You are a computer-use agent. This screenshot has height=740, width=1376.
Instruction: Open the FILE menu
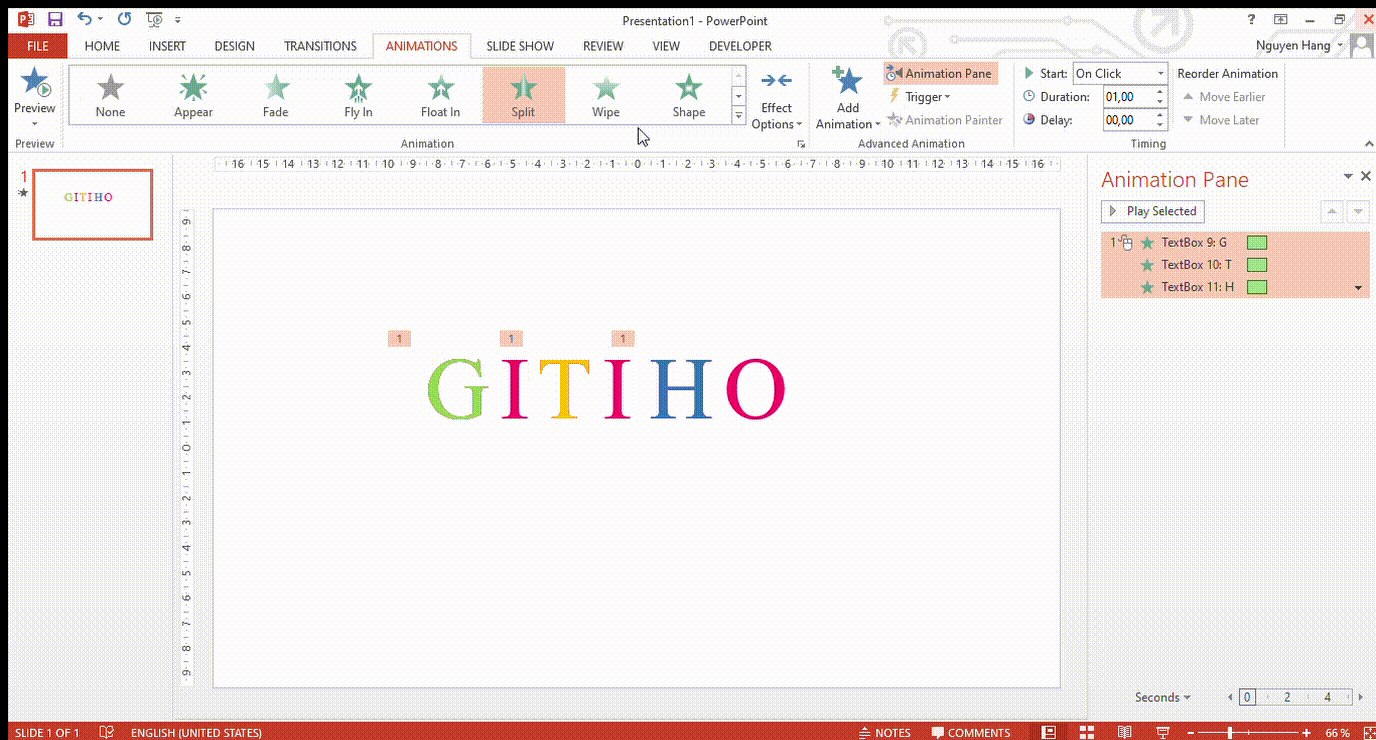37,46
